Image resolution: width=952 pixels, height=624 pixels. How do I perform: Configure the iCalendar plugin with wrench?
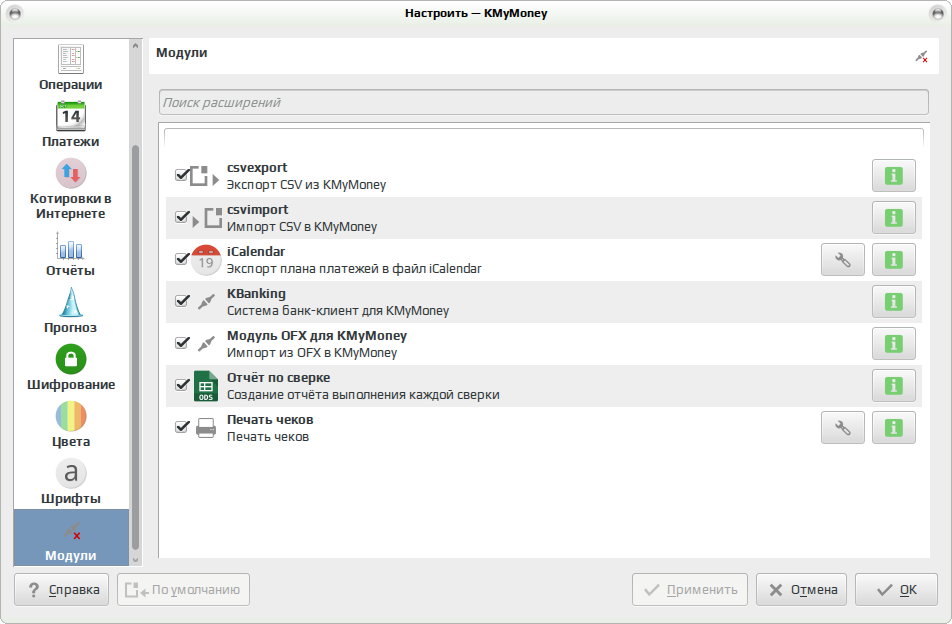[843, 260]
